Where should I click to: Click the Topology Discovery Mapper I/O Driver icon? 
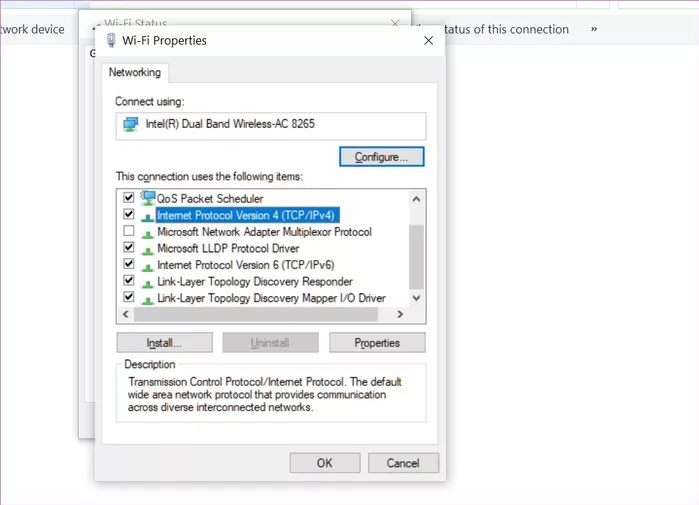[x=148, y=300]
